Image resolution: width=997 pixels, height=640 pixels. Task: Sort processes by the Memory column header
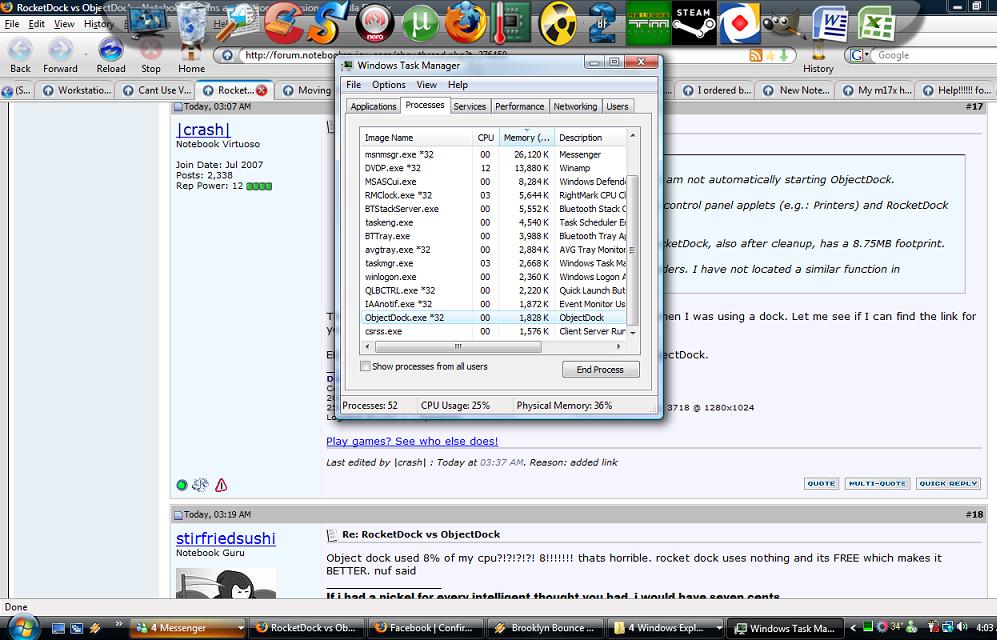tap(526, 137)
